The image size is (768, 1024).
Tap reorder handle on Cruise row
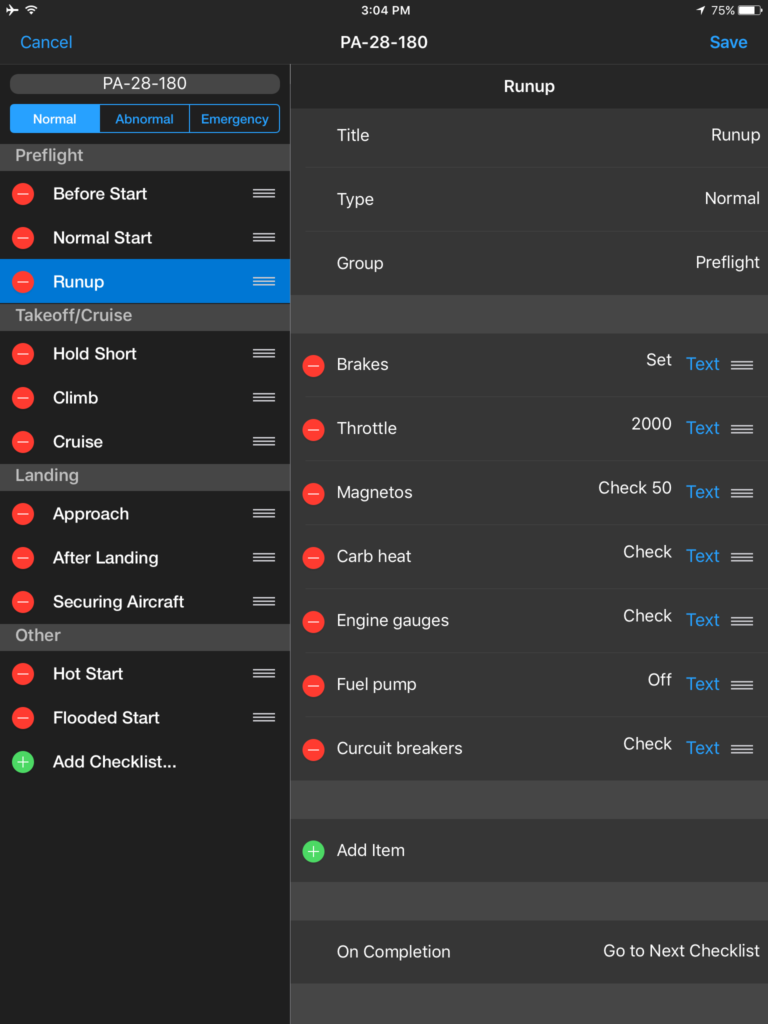click(264, 441)
